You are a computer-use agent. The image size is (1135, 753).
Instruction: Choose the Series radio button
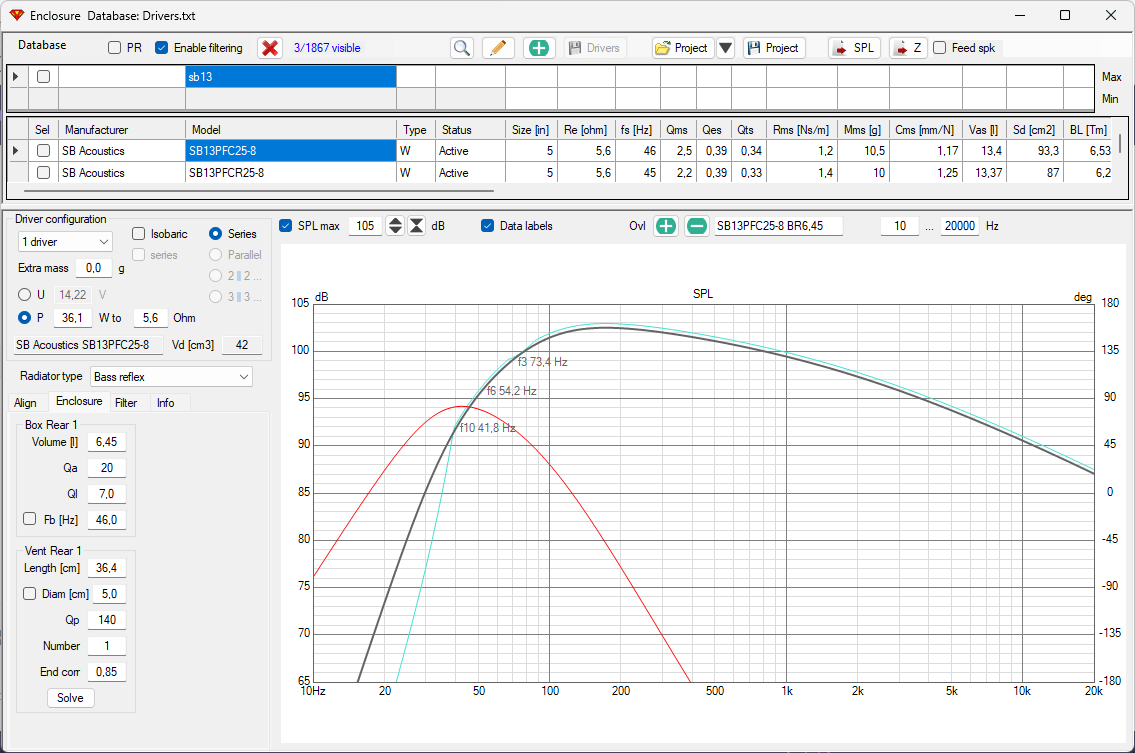click(215, 234)
